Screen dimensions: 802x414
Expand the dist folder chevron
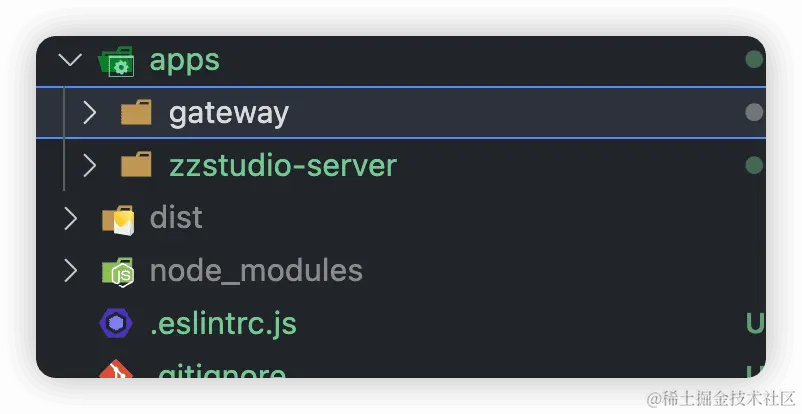[x=70, y=218]
